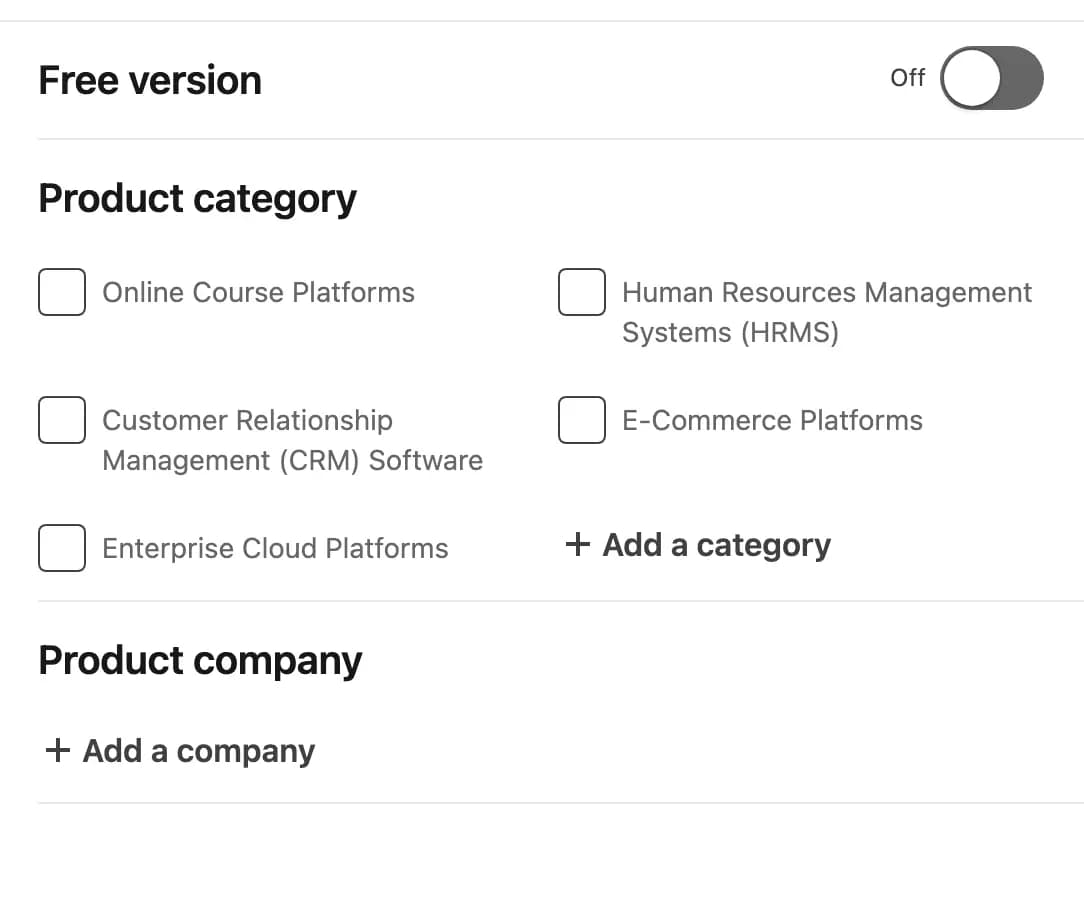Tick the checkbox beside Online Course Platforms
1084x908 pixels.
62,292
